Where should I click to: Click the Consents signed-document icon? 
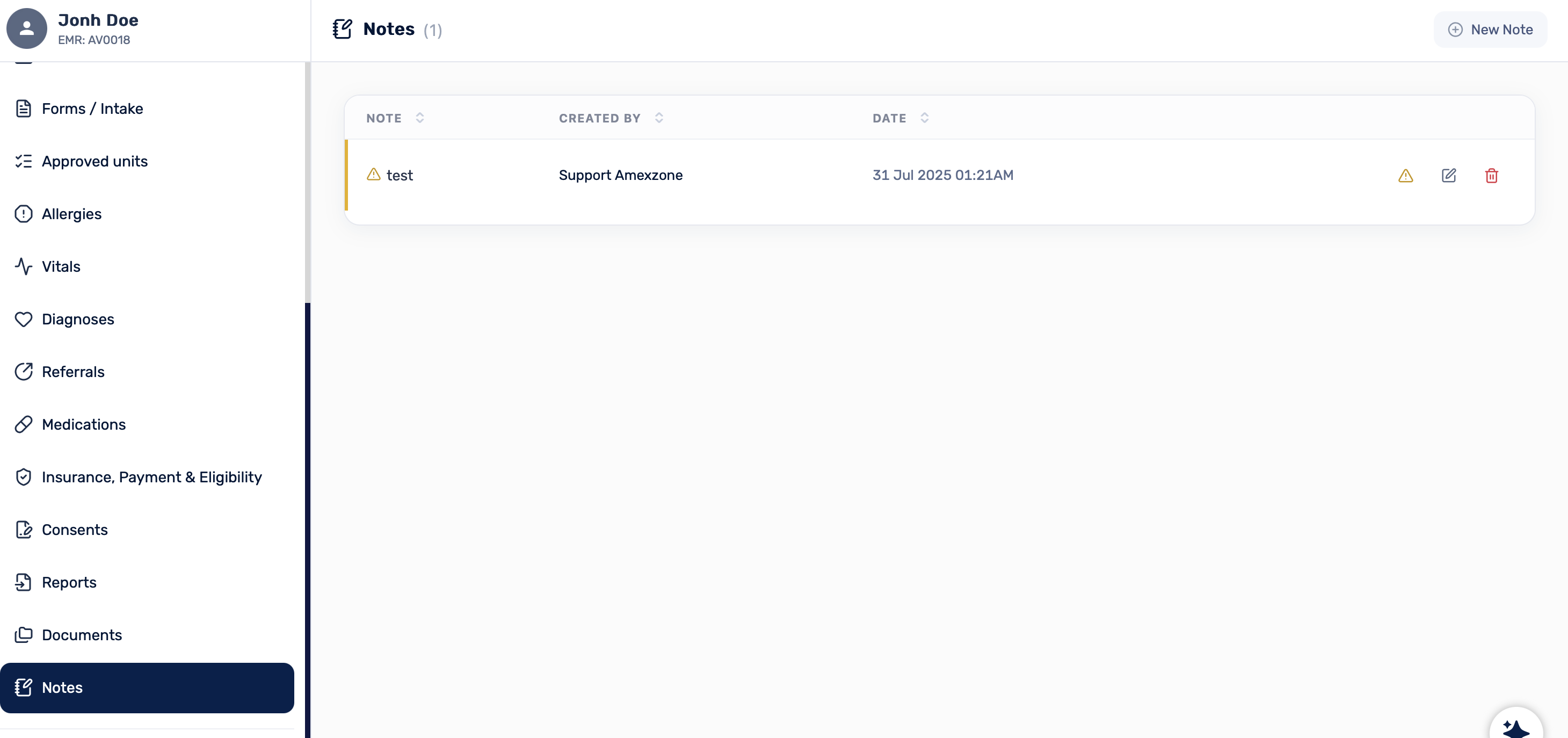coord(23,530)
